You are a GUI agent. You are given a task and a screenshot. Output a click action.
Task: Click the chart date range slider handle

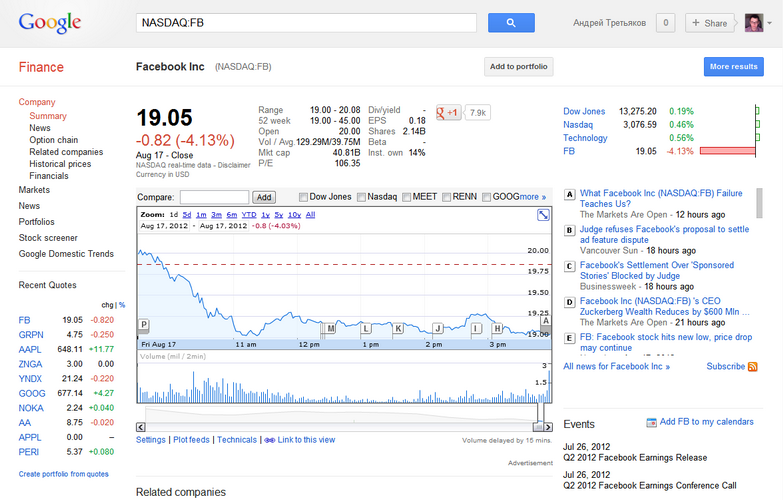tap(538, 427)
